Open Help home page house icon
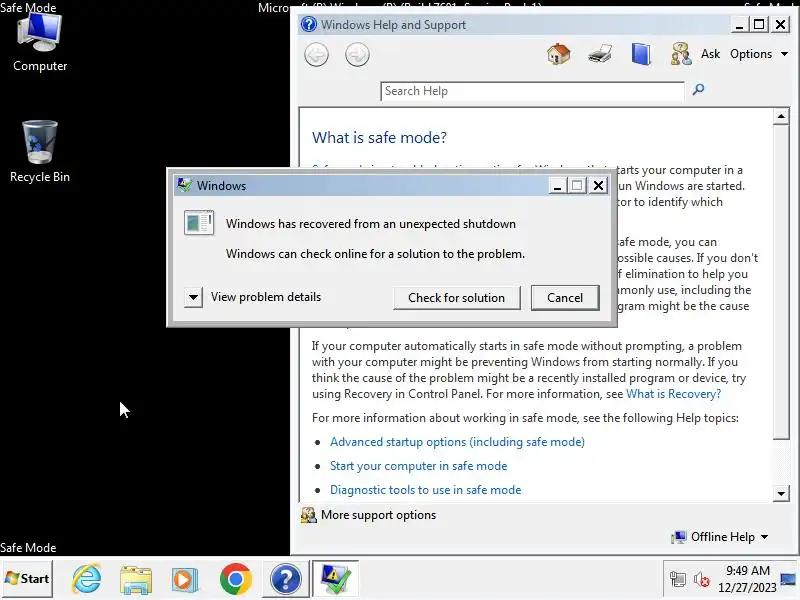The image size is (800, 600). point(559,54)
